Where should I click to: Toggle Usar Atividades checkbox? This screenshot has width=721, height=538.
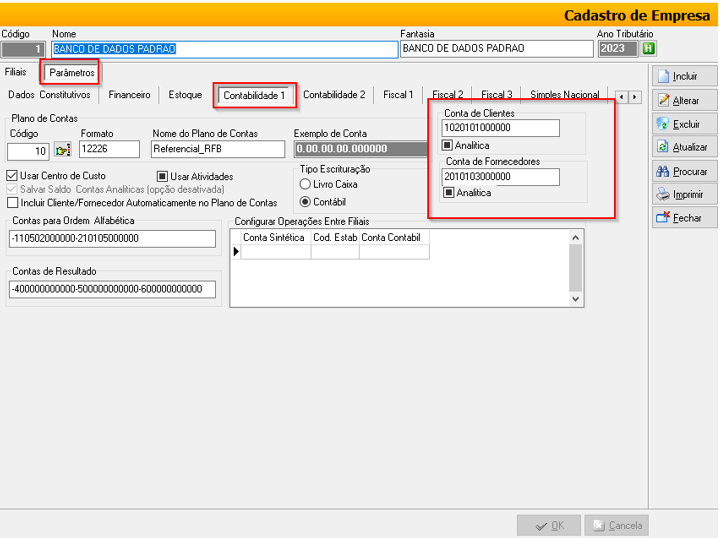coord(163,177)
